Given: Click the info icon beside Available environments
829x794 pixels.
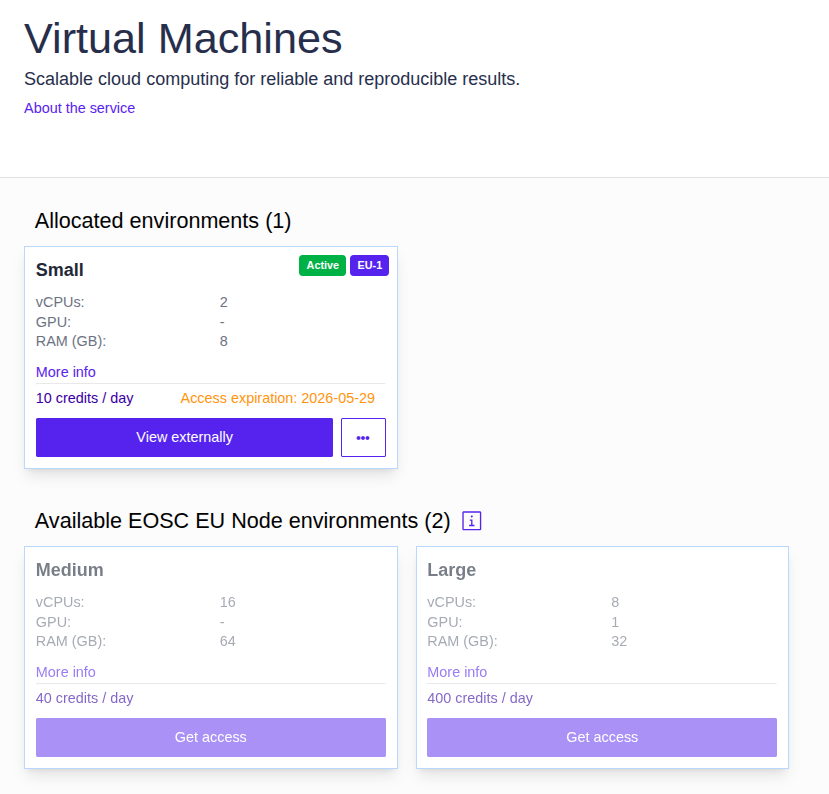Looking at the screenshot, I should click(472, 521).
